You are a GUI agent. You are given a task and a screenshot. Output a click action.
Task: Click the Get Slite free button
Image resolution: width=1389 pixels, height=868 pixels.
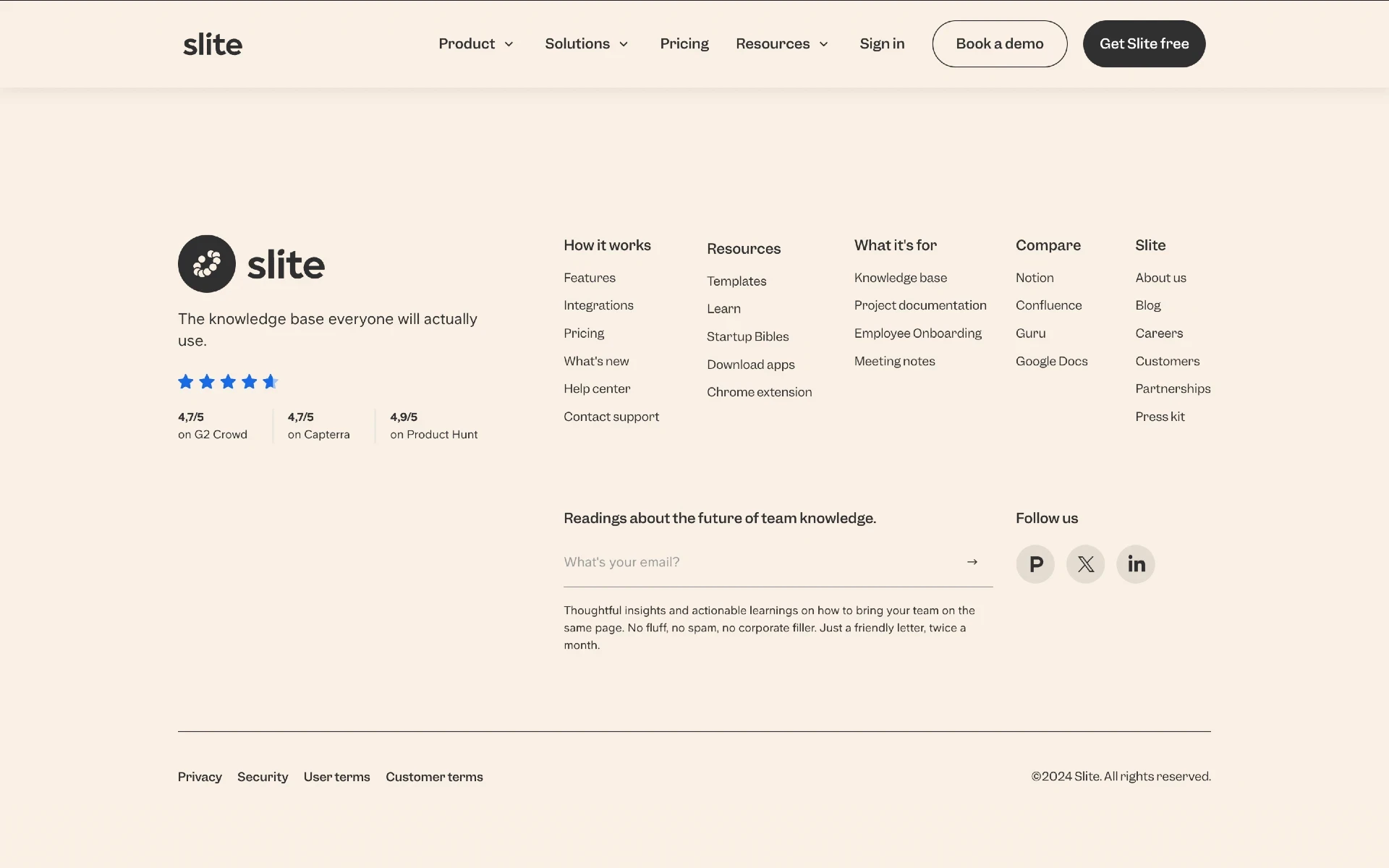pos(1144,44)
